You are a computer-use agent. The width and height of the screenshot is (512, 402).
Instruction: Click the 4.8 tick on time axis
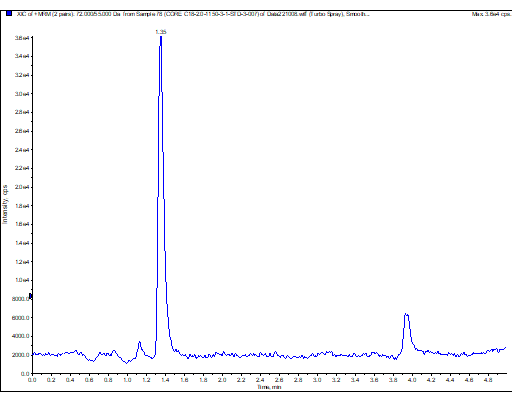click(x=488, y=380)
